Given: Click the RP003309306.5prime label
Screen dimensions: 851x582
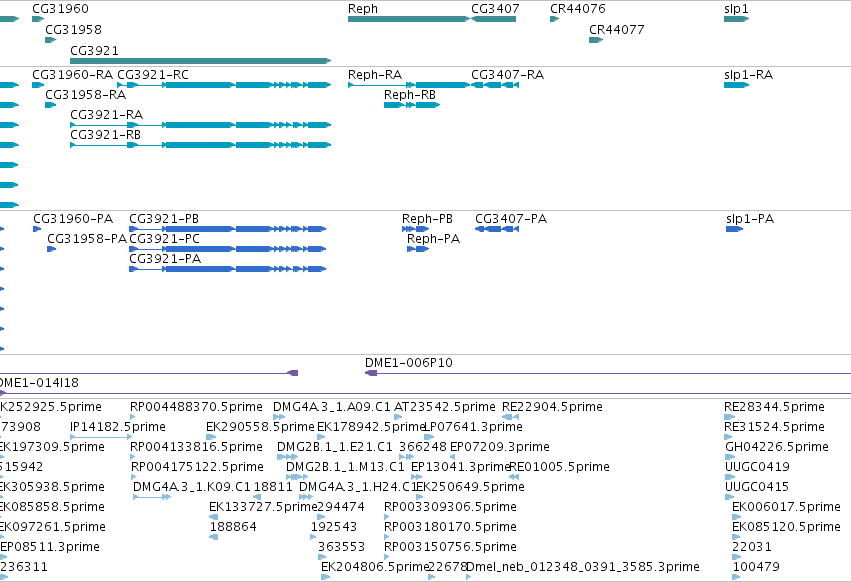Looking at the screenshot, I should pyautogui.click(x=450, y=507).
